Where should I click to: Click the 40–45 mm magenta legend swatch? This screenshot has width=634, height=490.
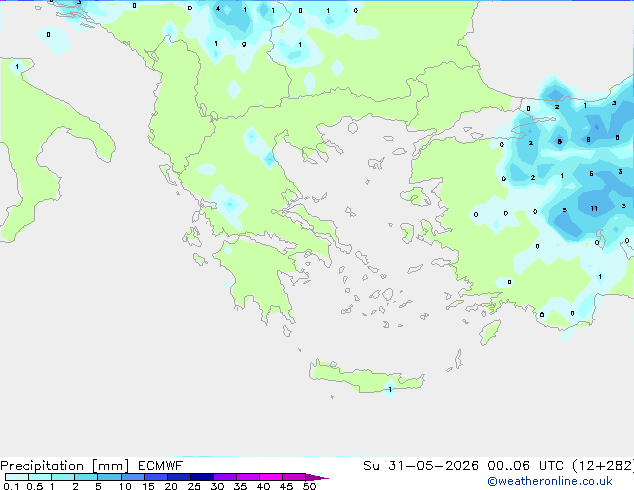pos(271,477)
